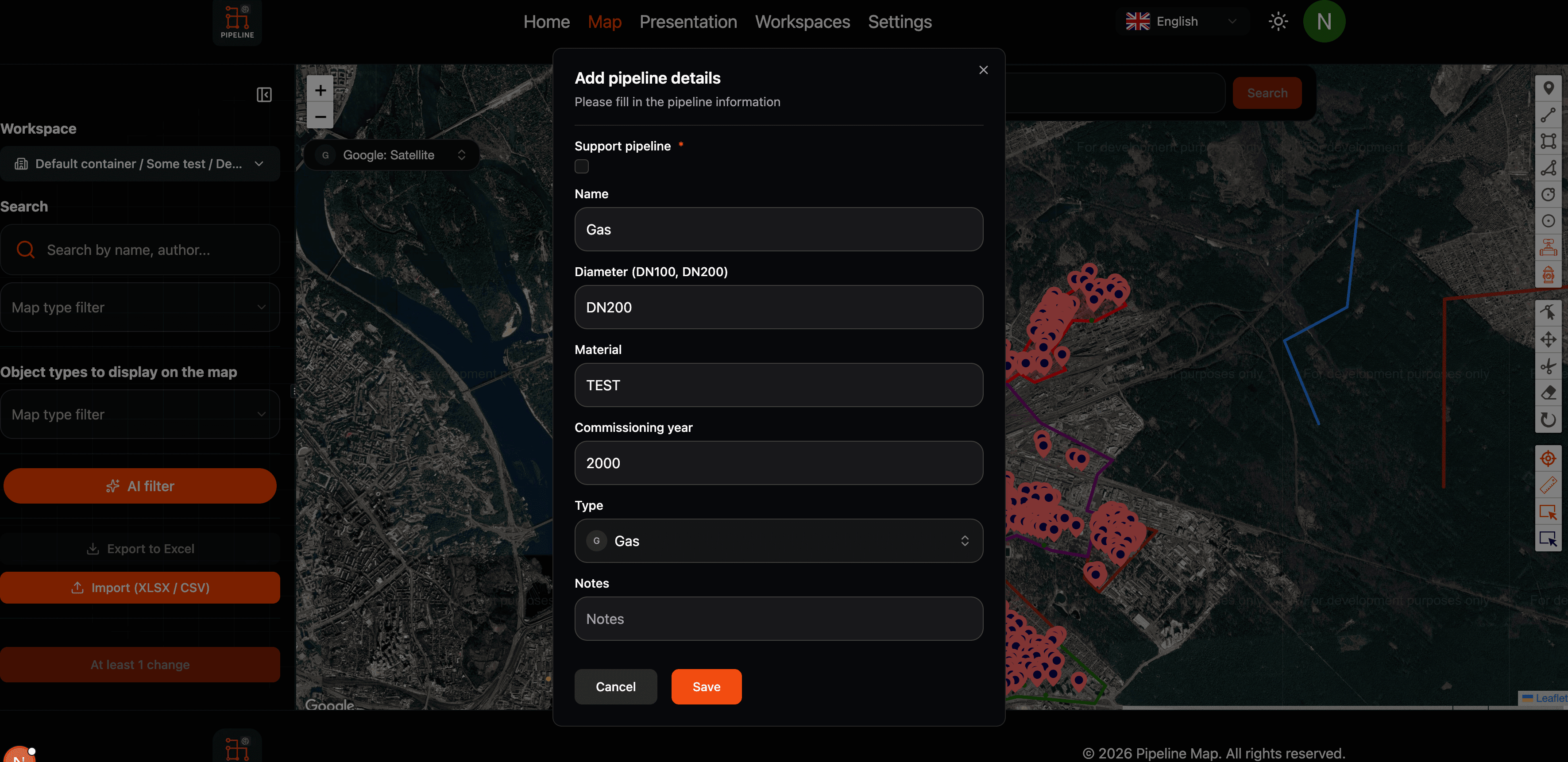Open the English language selector

(1182, 21)
